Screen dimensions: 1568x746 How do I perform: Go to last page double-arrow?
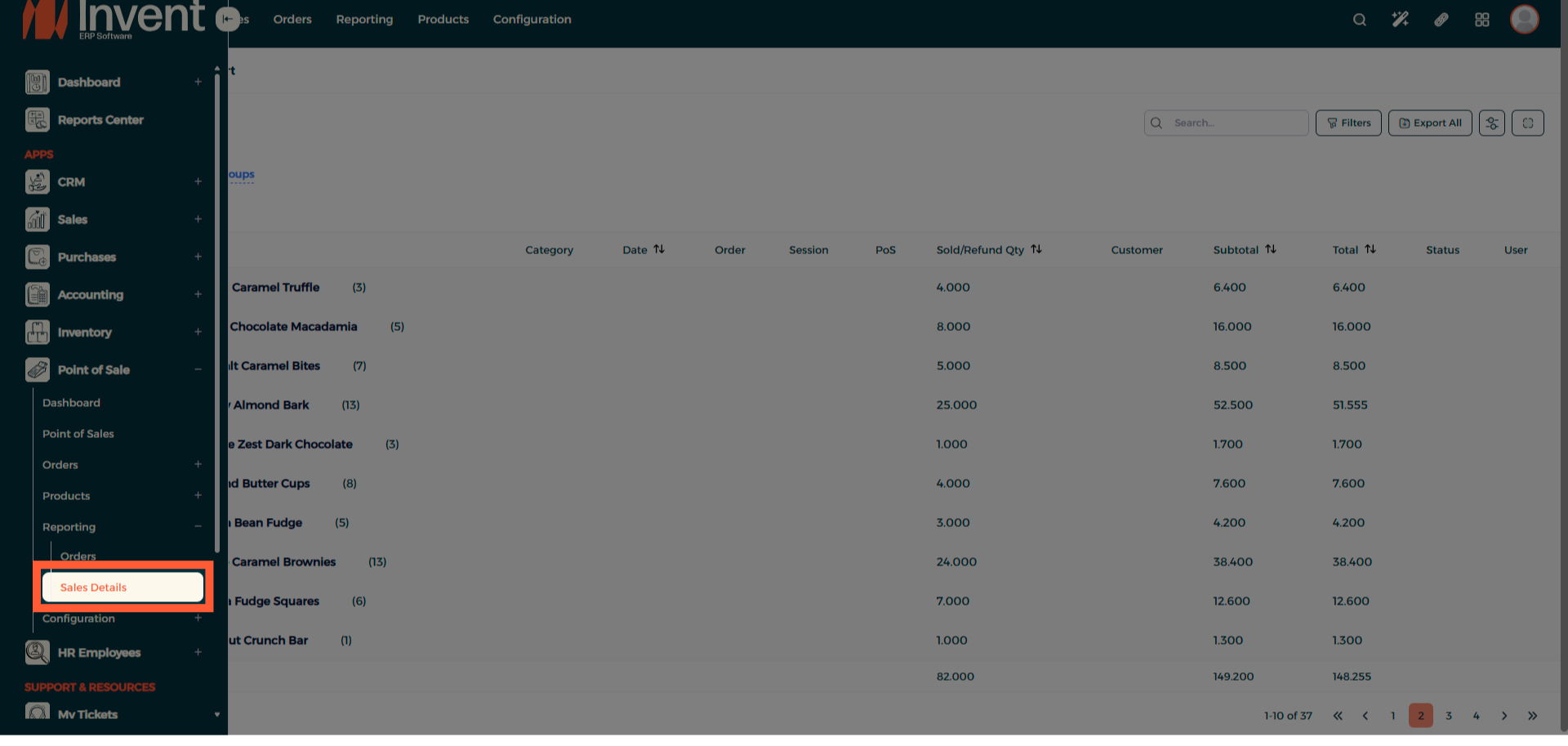pos(1532,716)
